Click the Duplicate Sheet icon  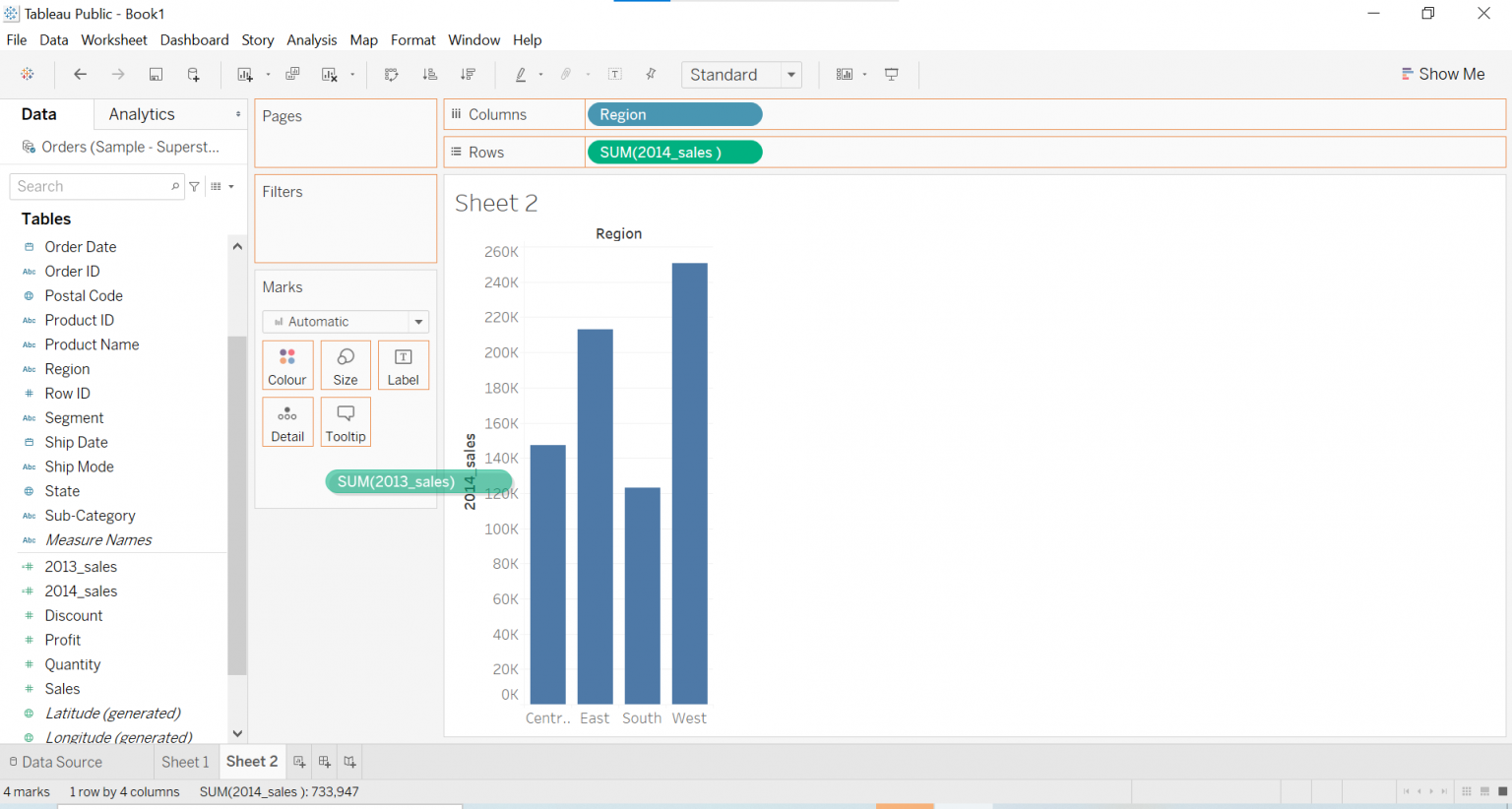pyautogui.click(x=291, y=74)
